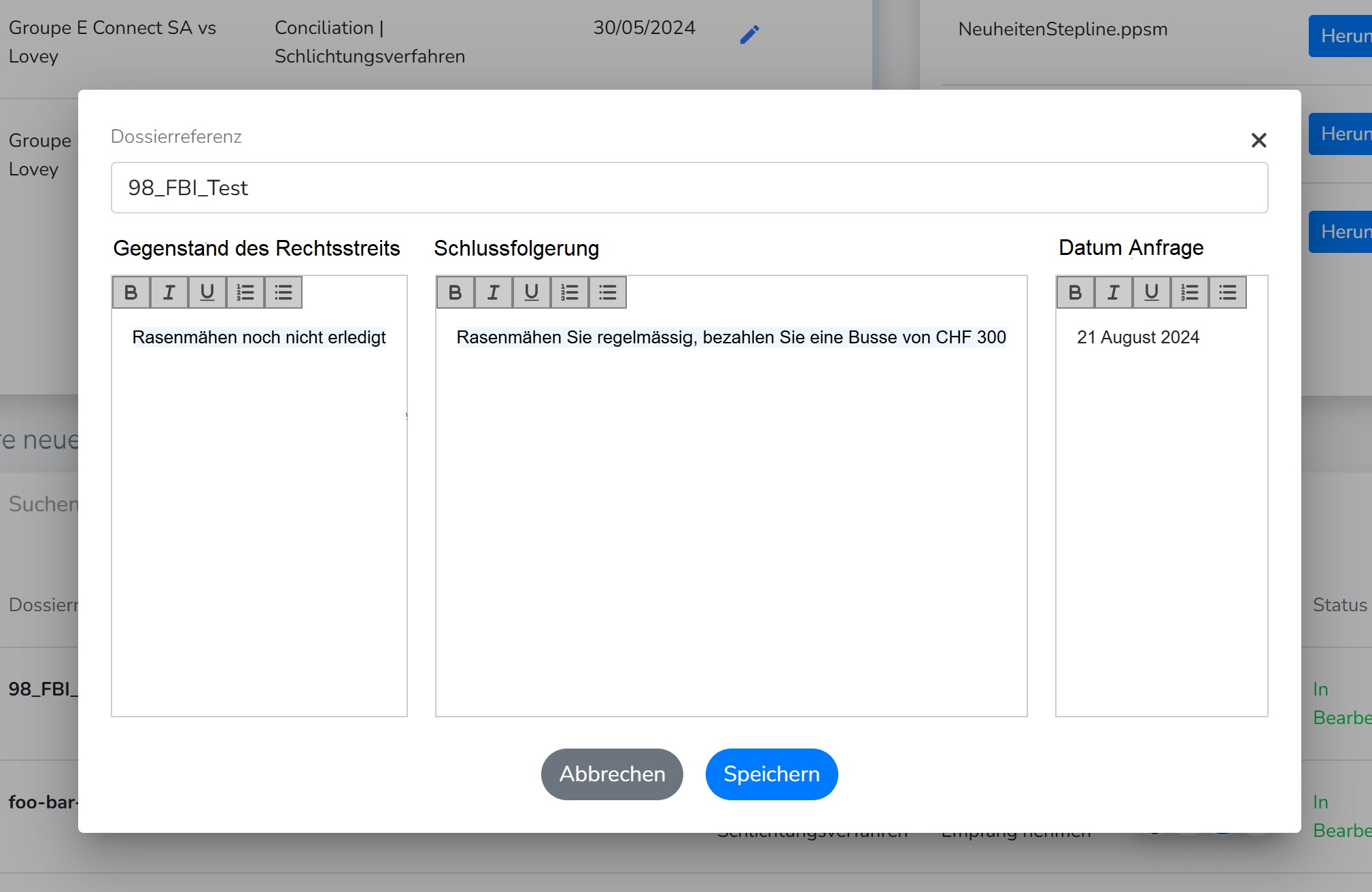
Task: Select text 'Rasenmähen noch nicht erledigt'
Action: pyautogui.click(x=259, y=337)
